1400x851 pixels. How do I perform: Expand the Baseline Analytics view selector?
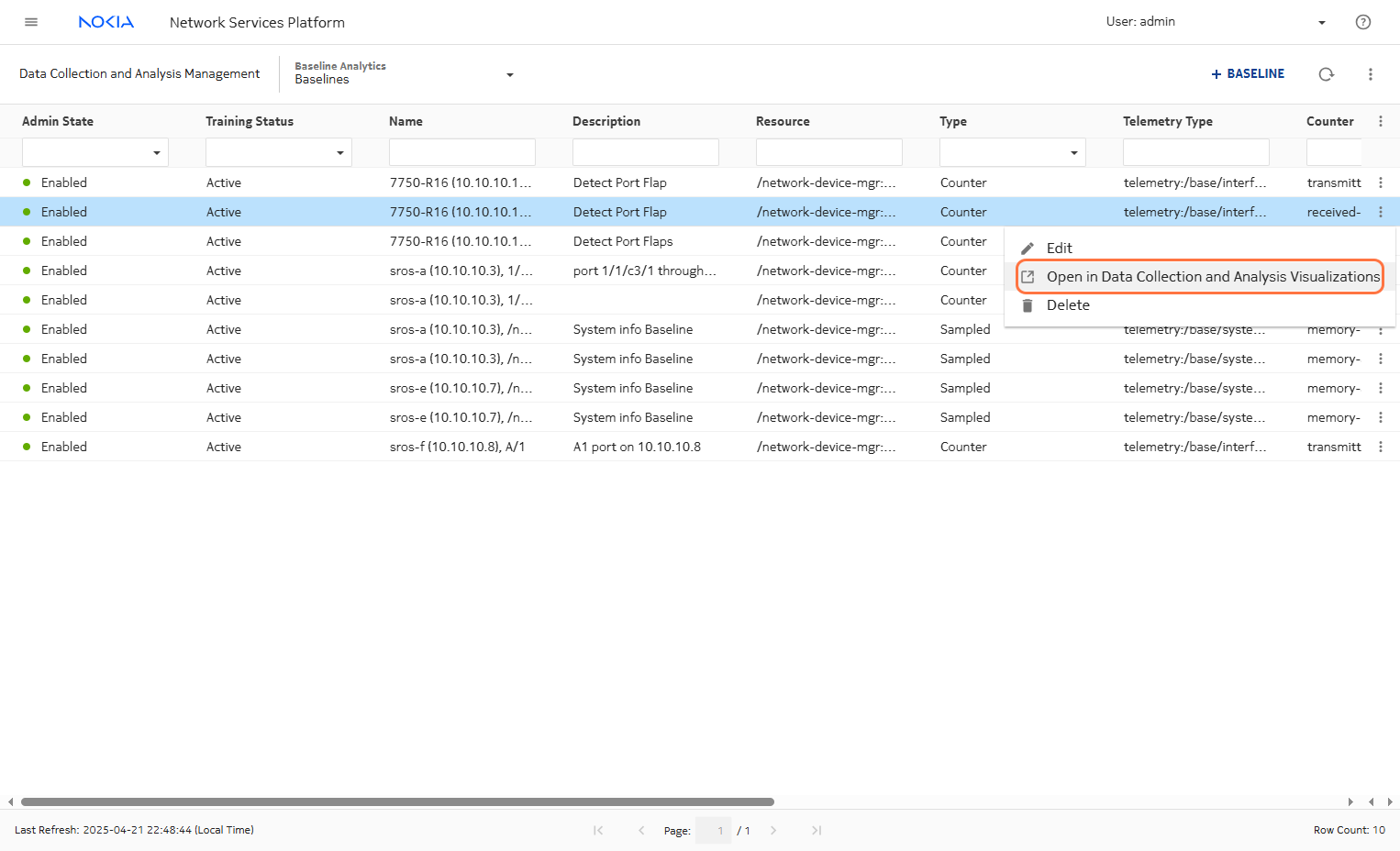pyautogui.click(x=510, y=74)
